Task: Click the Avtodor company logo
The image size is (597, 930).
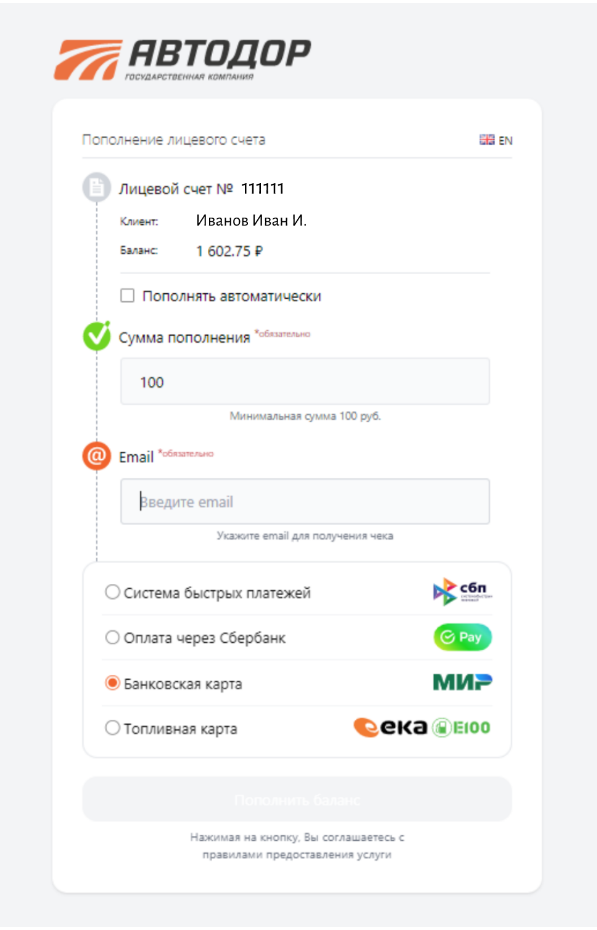Action: click(x=183, y=59)
